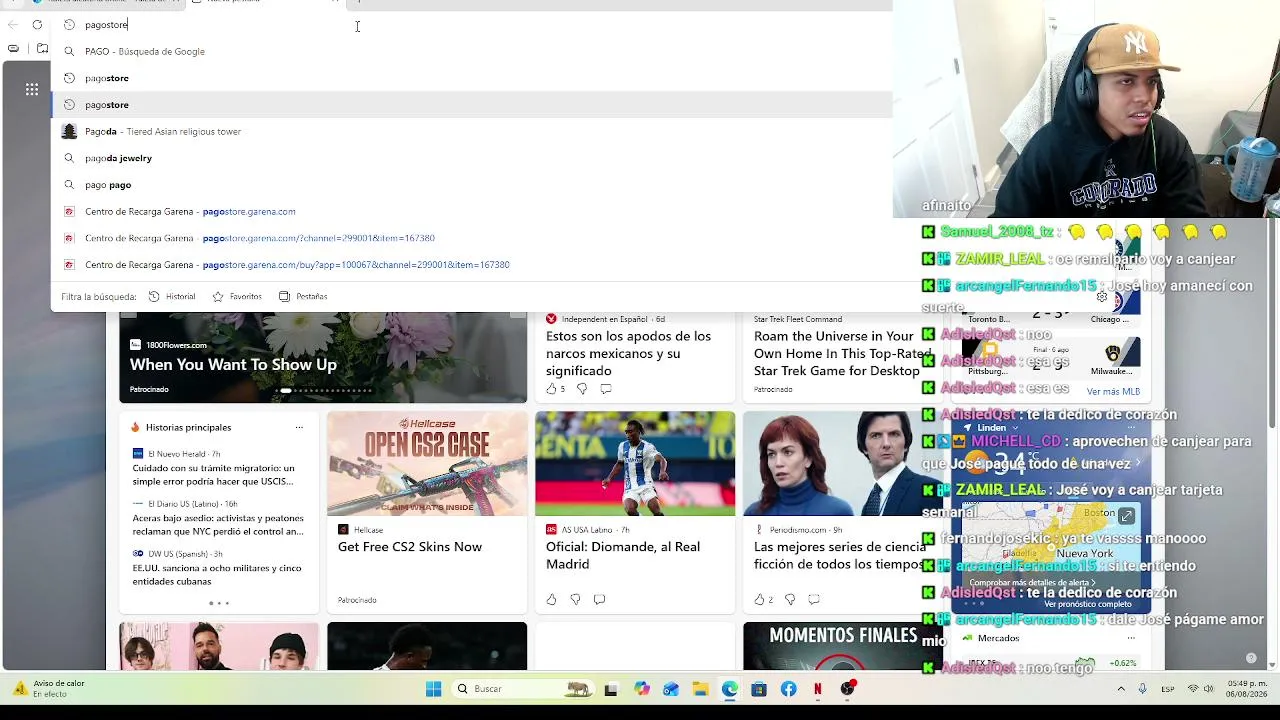
Task: Select the 'Pagoda - Tiered Asian religious tower' suggestion
Action: [x=471, y=132]
